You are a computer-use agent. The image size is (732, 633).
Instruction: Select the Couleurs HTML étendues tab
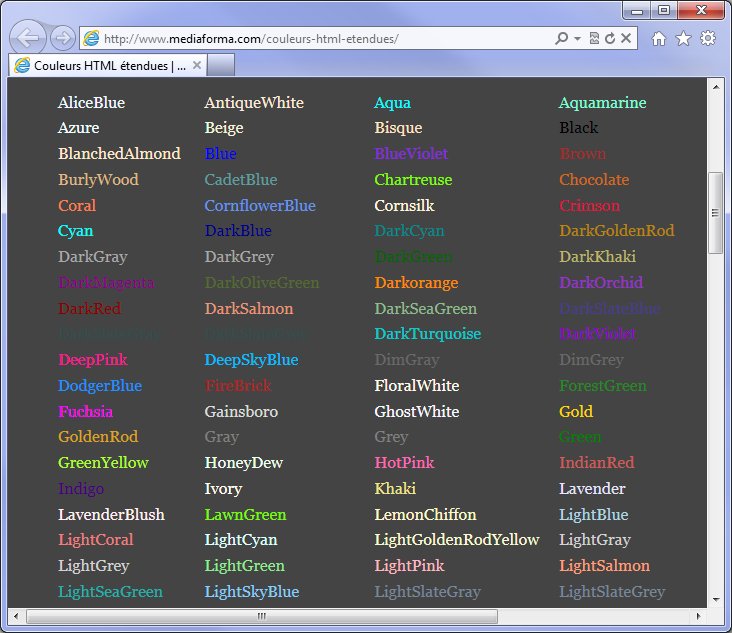(x=100, y=66)
